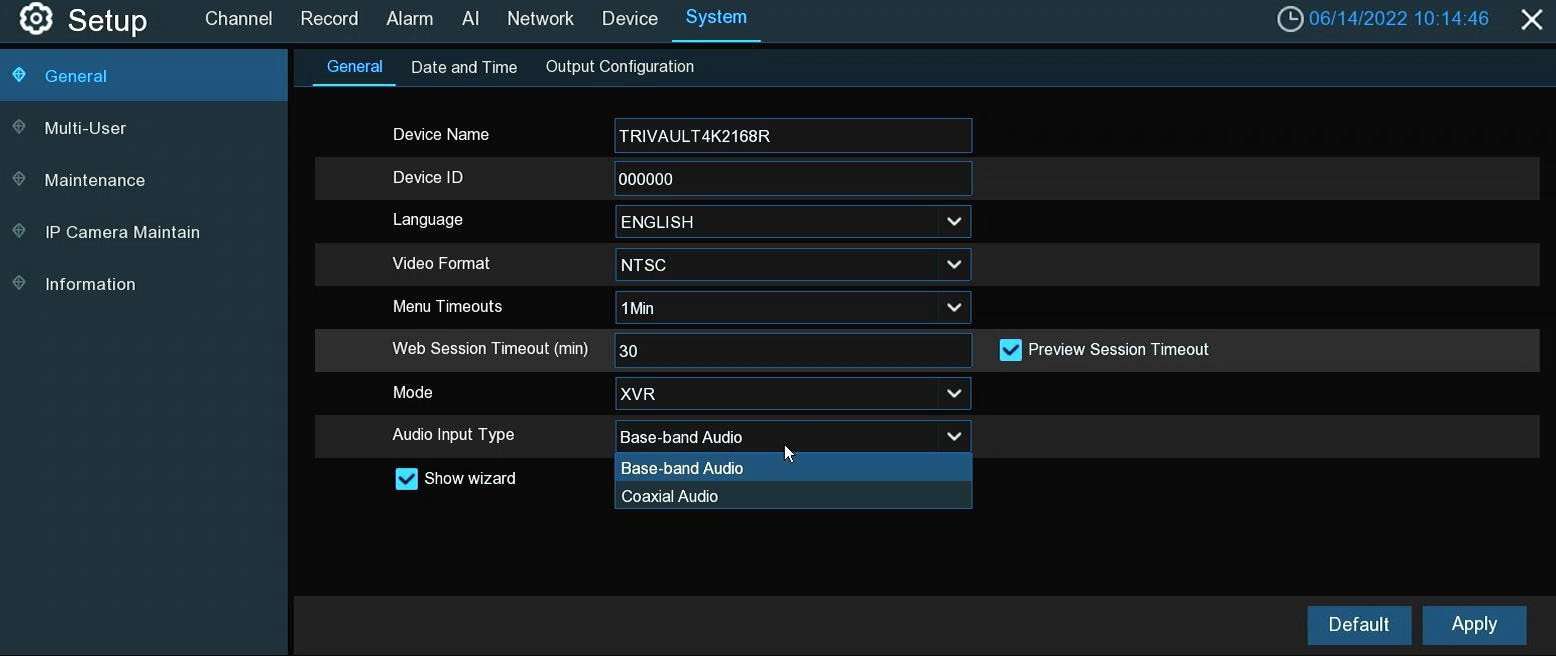The image size is (1556, 656).
Task: Switch to the Output Configuration tab
Action: (x=619, y=67)
